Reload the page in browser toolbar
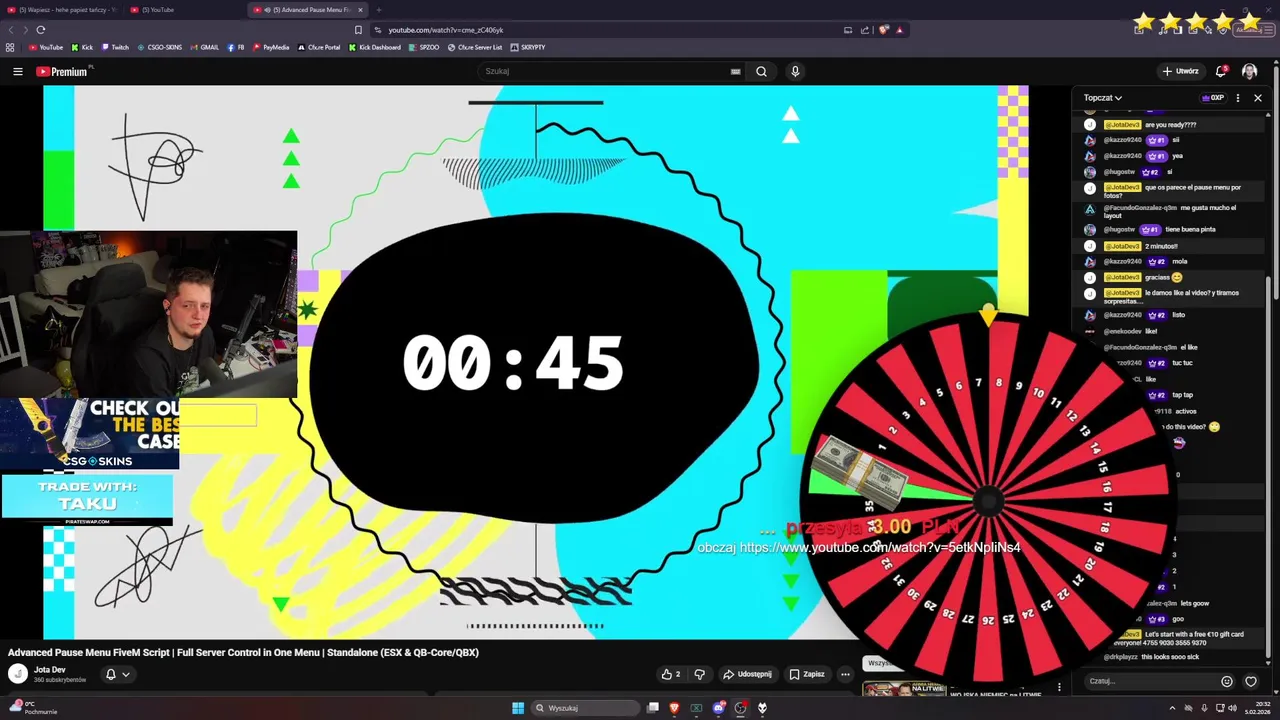The image size is (1280, 720). pyautogui.click(x=40, y=30)
